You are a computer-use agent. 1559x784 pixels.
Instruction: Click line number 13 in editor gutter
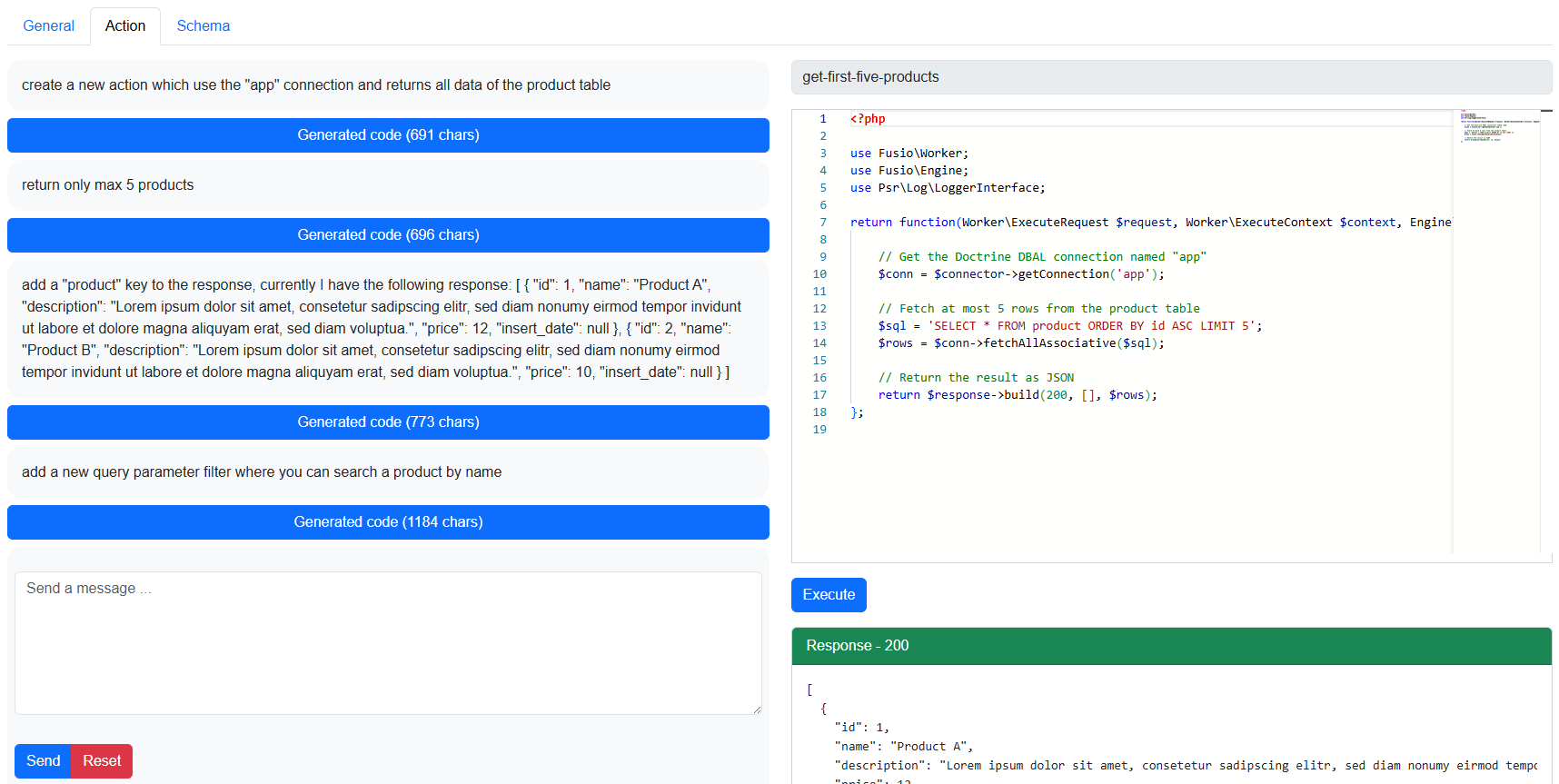point(819,326)
